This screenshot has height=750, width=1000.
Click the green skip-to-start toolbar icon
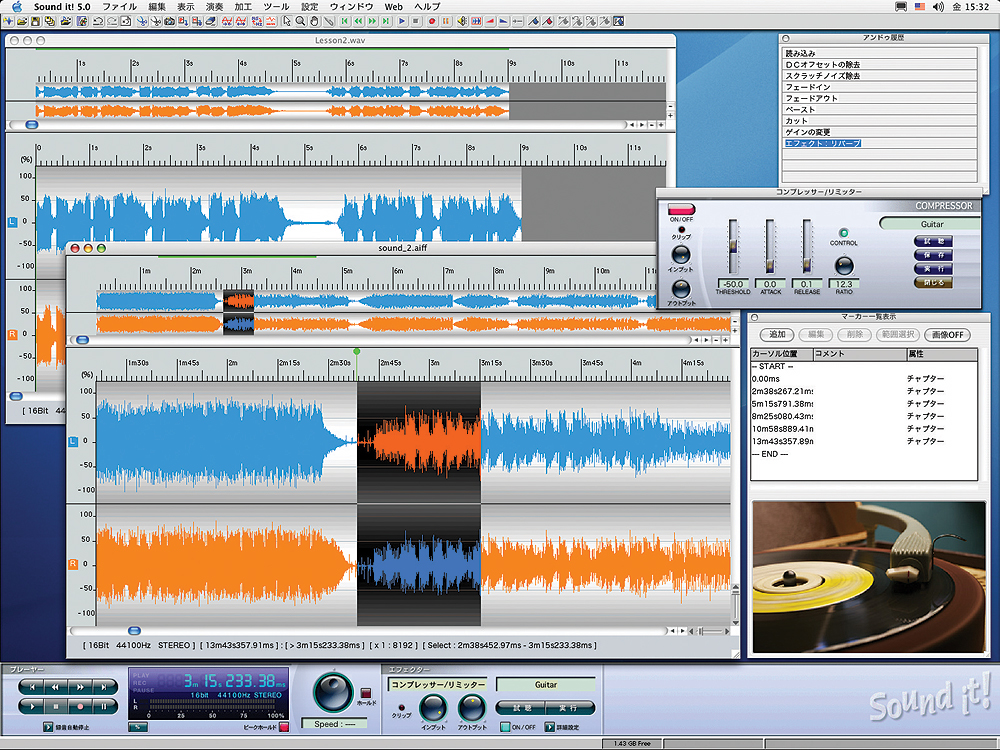tap(344, 22)
